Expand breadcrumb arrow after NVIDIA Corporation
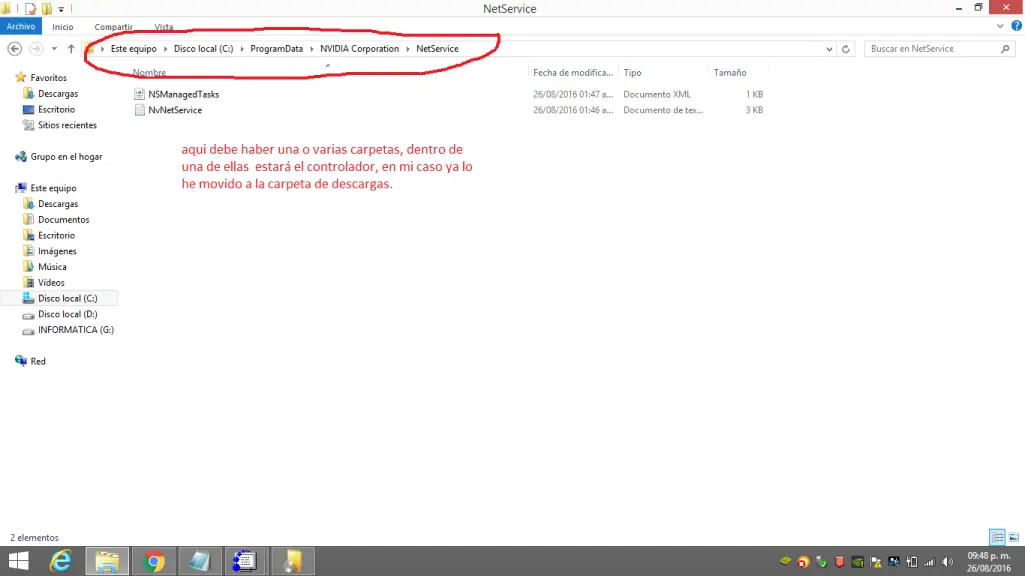Image resolution: width=1025 pixels, height=576 pixels. point(408,49)
